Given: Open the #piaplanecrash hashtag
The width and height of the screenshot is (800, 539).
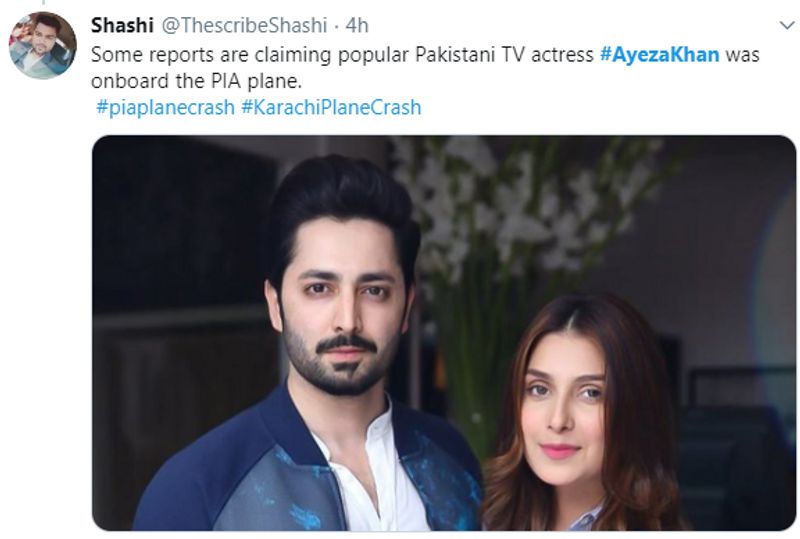Looking at the screenshot, I should (165, 107).
